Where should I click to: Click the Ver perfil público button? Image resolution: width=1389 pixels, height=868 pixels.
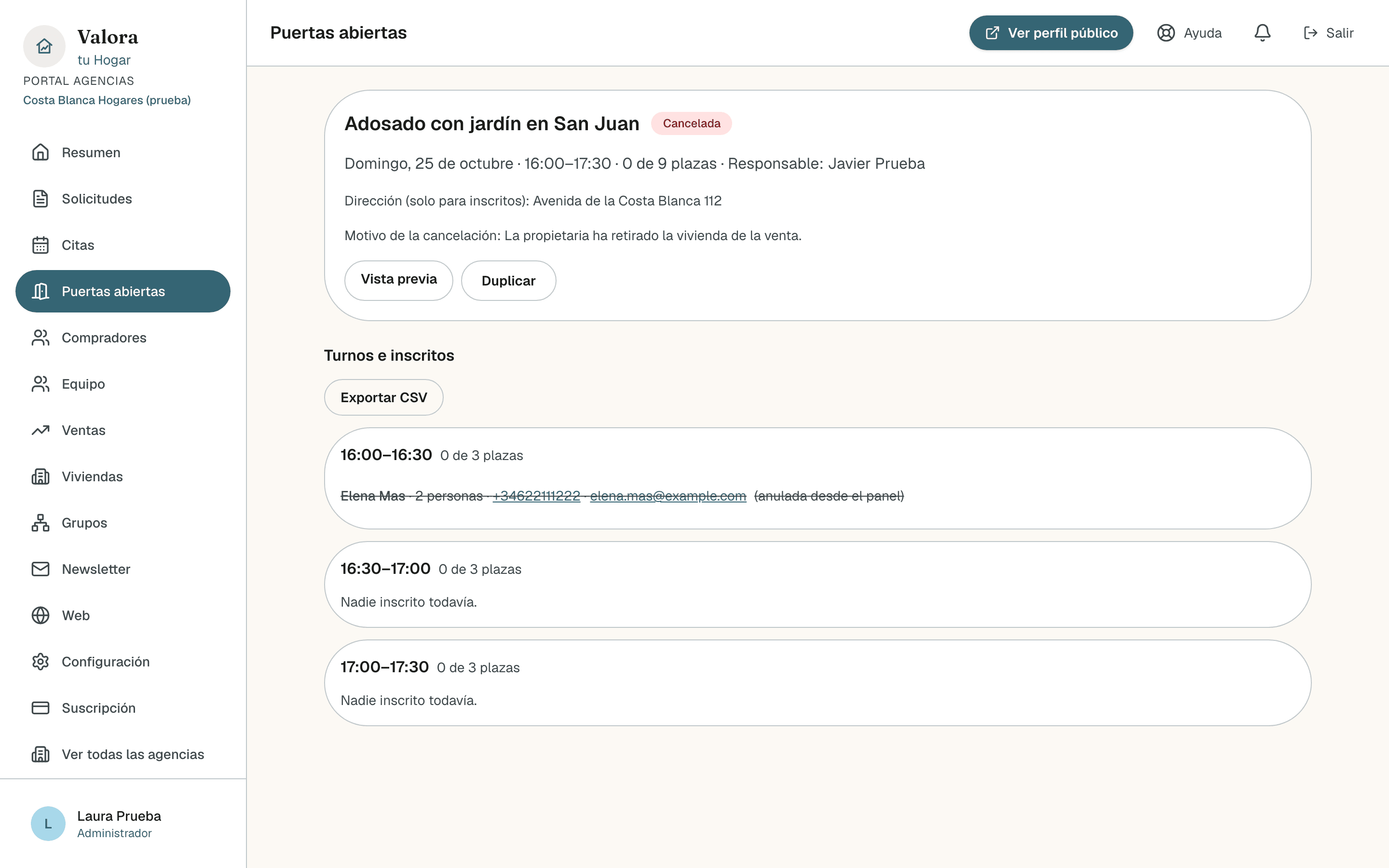pyautogui.click(x=1051, y=33)
